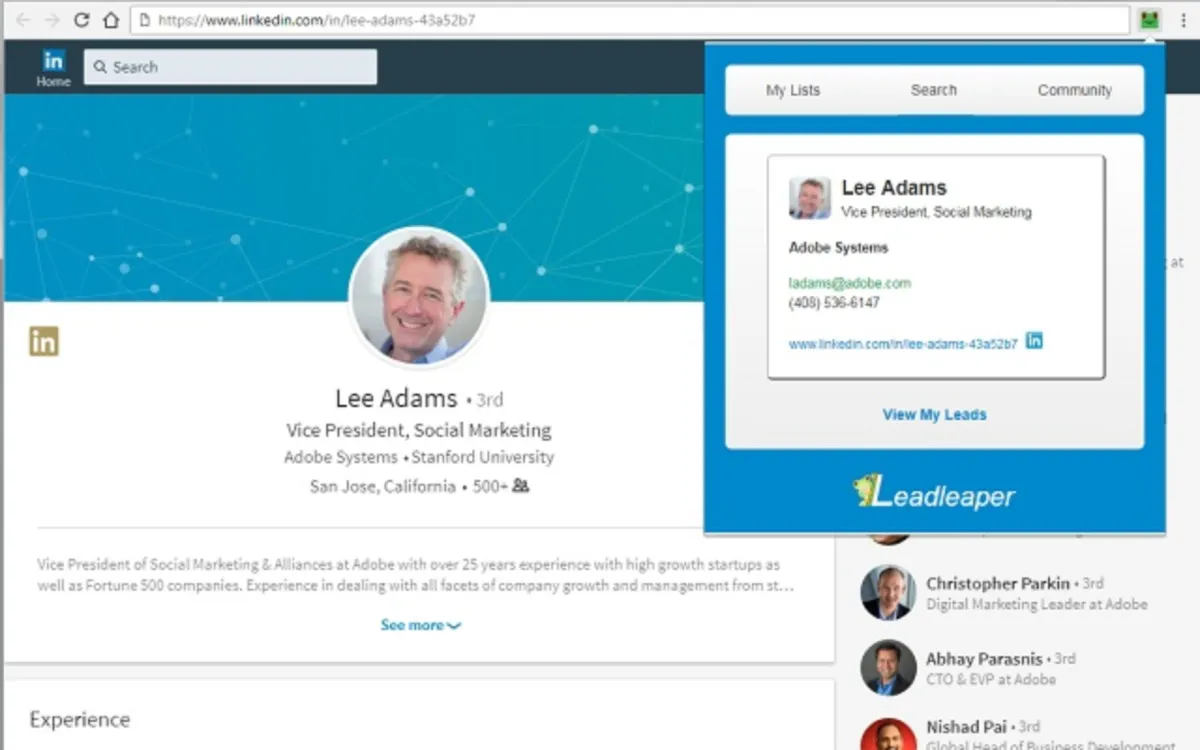Click Nishad Pai's avatar photo
Image resolution: width=1200 pixels, height=750 pixels.
[x=888, y=734]
